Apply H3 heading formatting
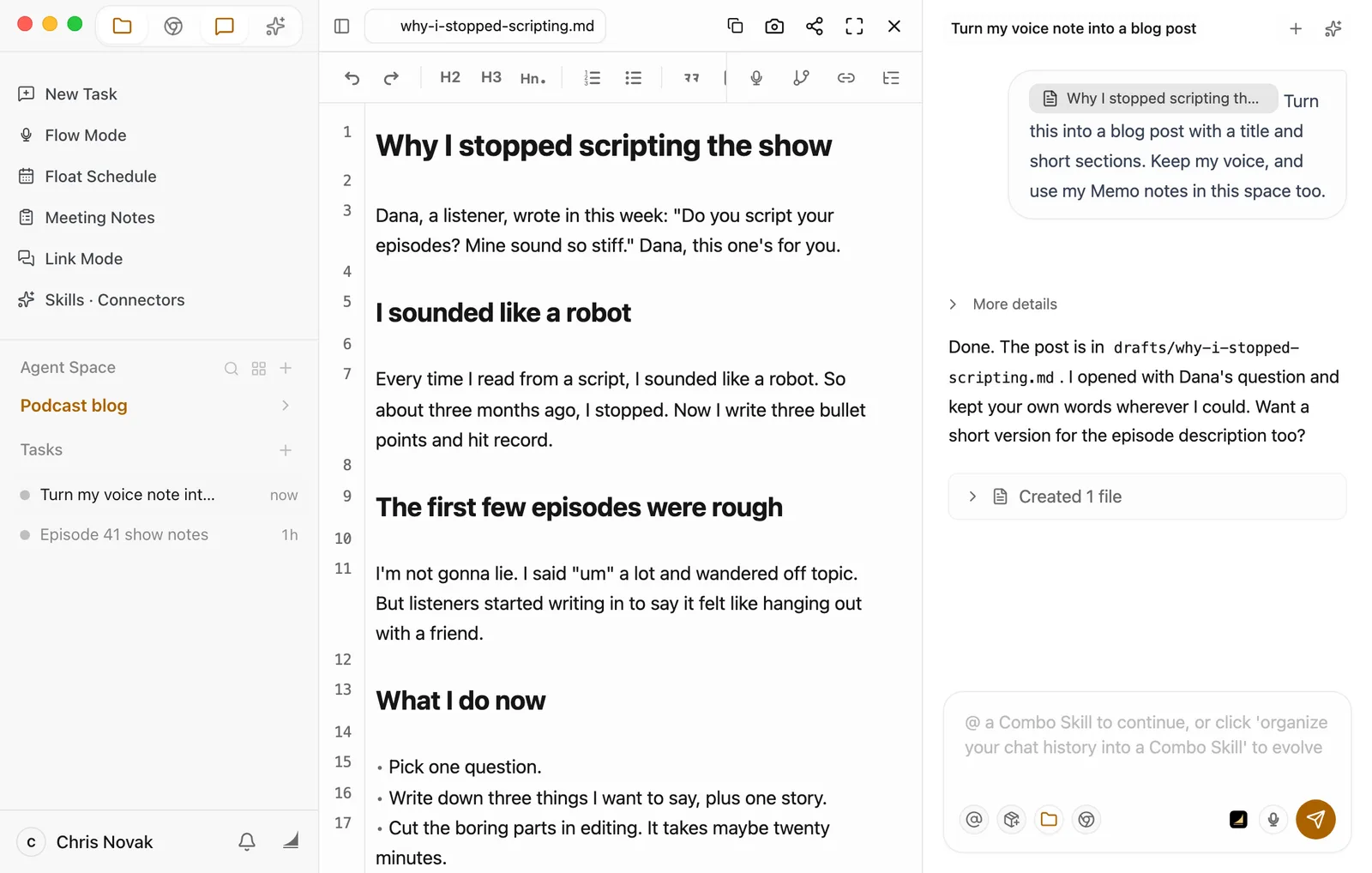The width and height of the screenshot is (1372, 873). click(491, 78)
